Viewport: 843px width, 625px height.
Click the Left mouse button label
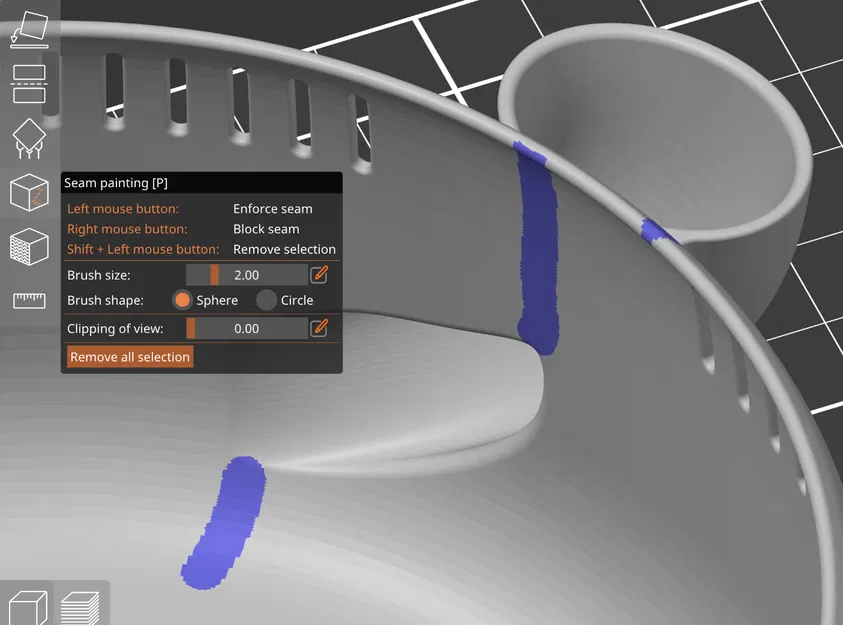click(123, 209)
